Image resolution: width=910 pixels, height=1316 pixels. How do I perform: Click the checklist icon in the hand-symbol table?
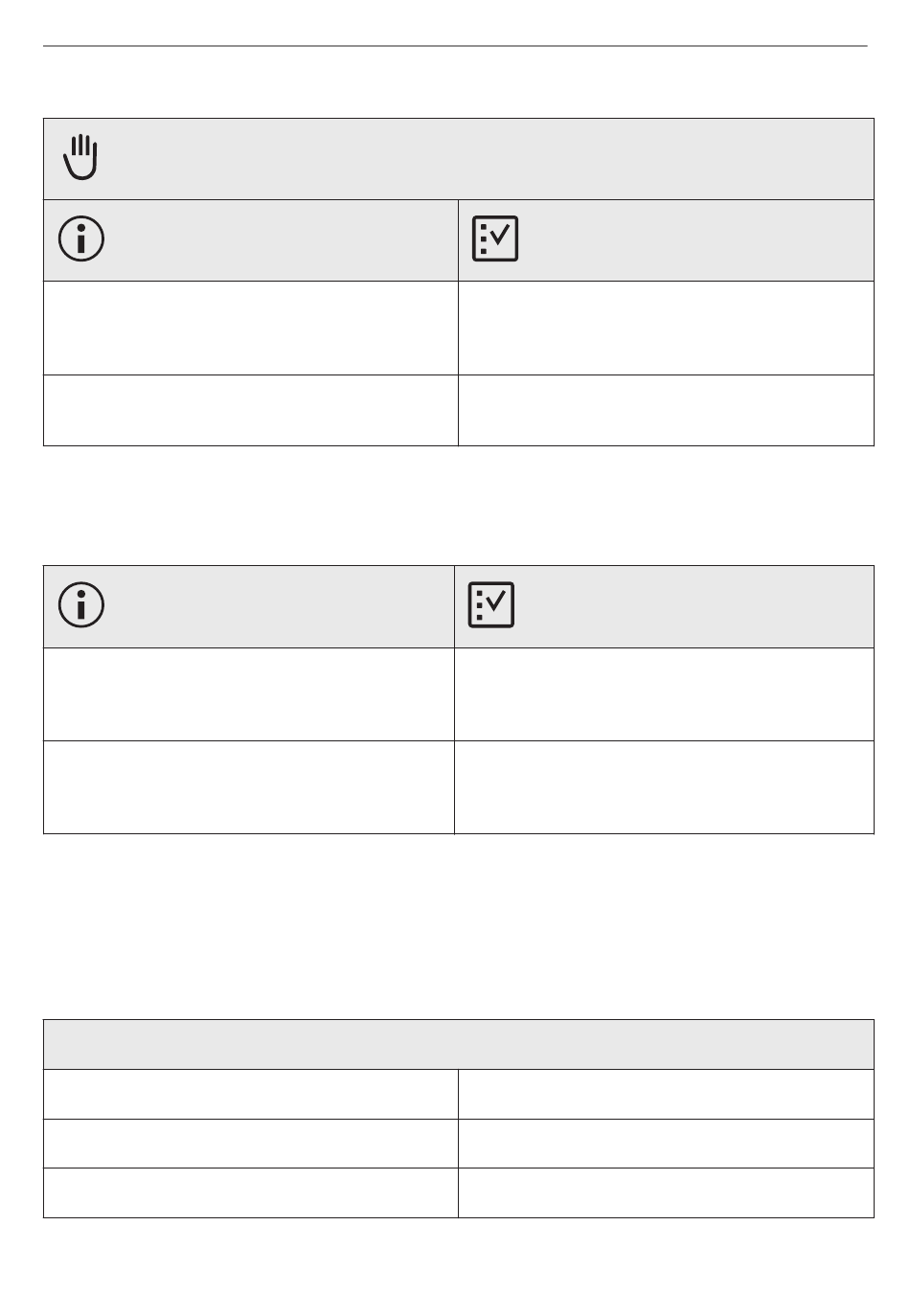[495, 238]
